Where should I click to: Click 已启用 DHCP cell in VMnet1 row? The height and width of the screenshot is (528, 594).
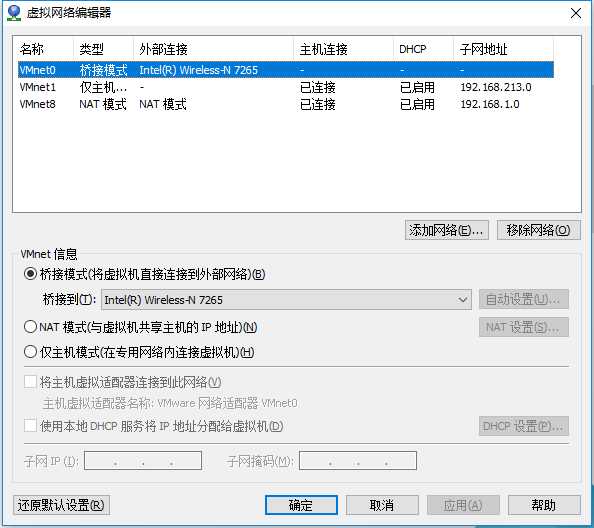417,87
